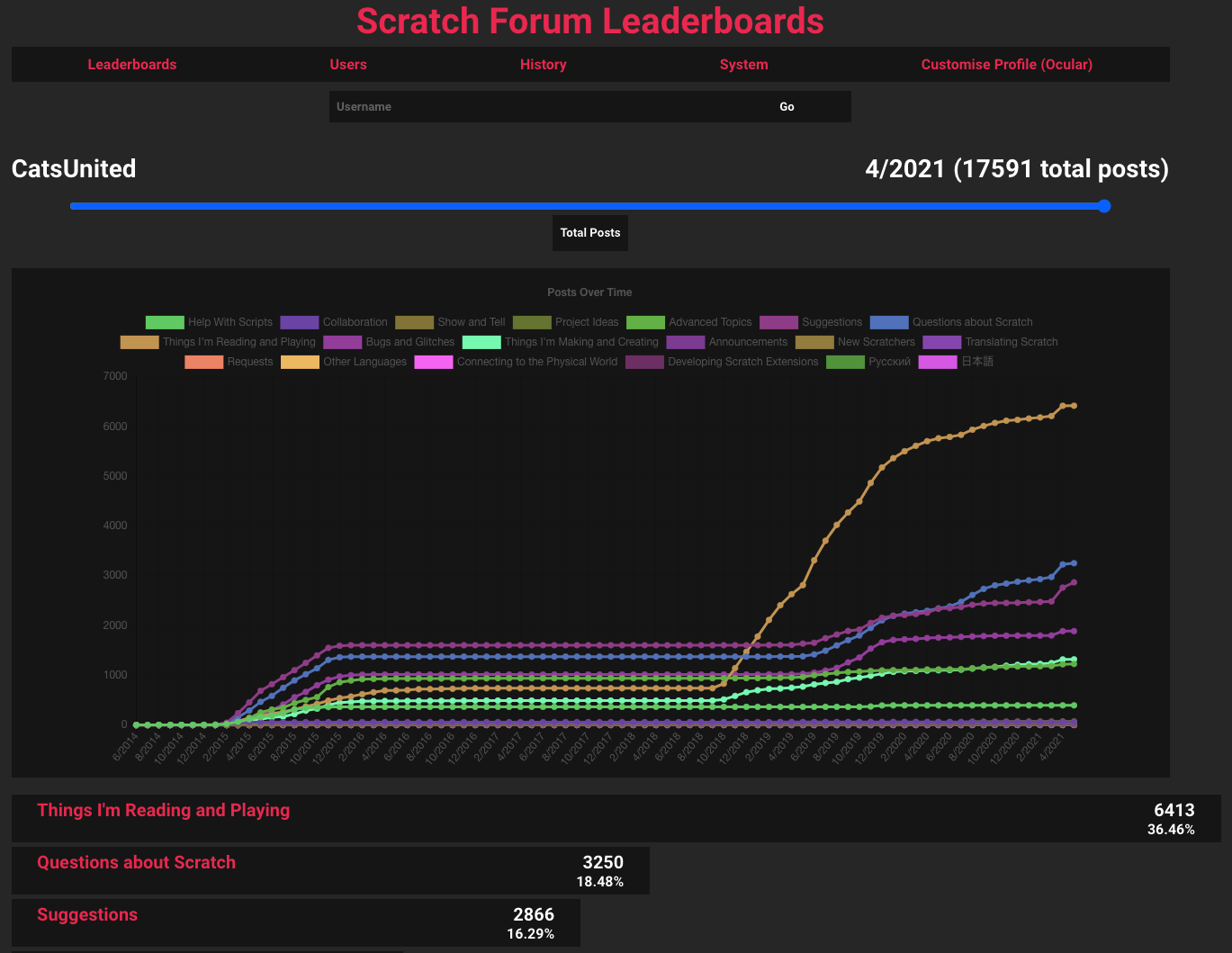Toggle Requests legend swatch
Image resolution: width=1232 pixels, height=953 pixels.
[x=204, y=362]
